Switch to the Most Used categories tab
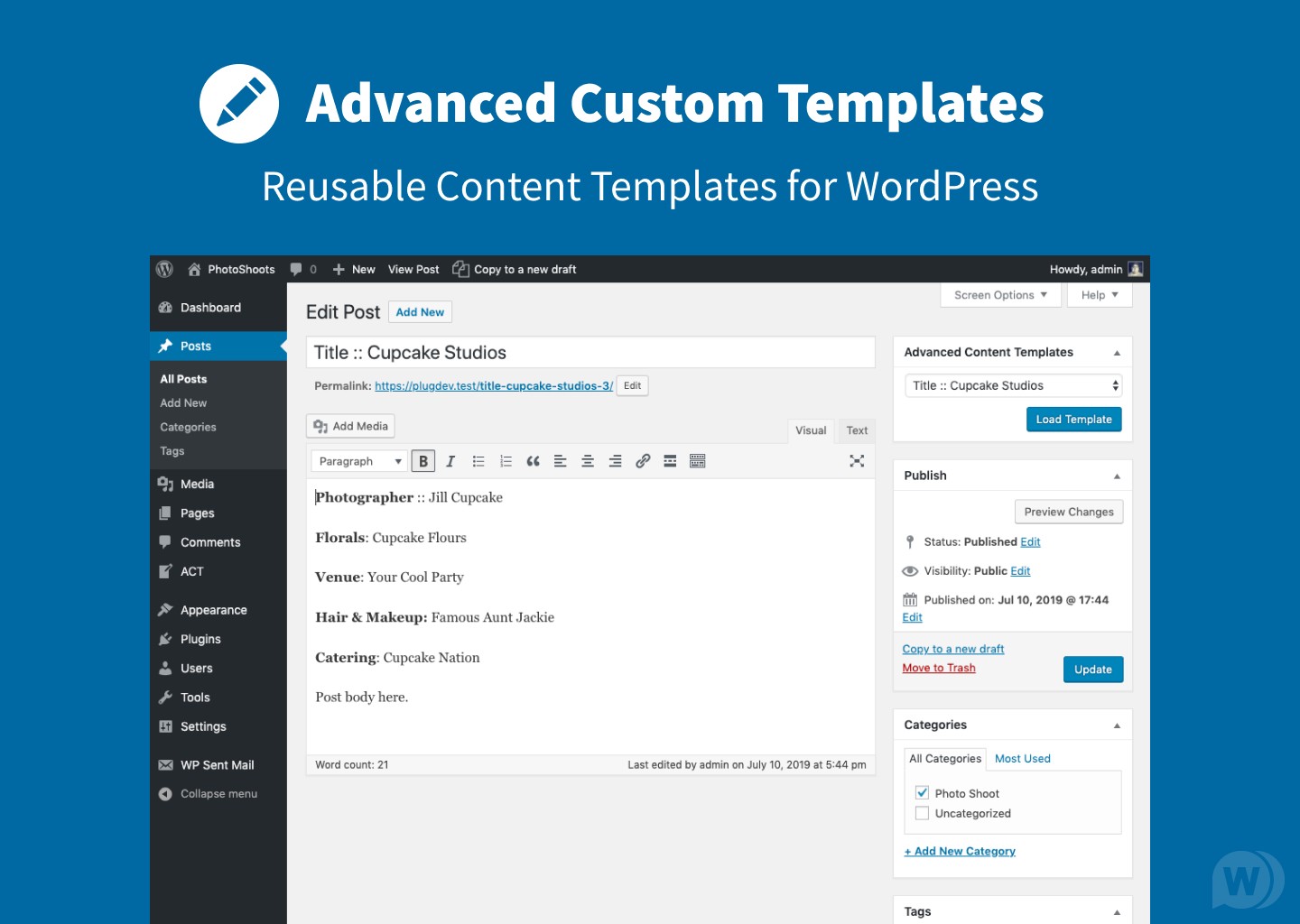Image resolution: width=1300 pixels, height=924 pixels. (x=1022, y=758)
